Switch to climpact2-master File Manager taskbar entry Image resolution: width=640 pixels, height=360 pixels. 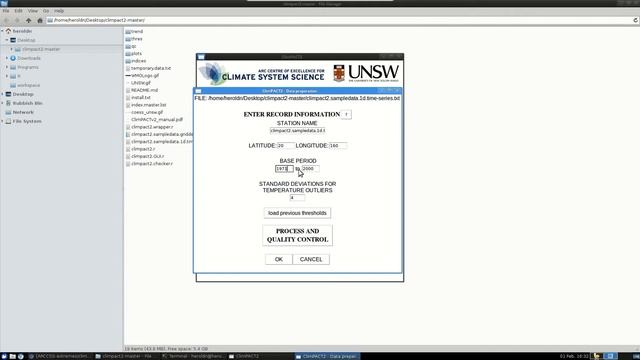click(124, 356)
